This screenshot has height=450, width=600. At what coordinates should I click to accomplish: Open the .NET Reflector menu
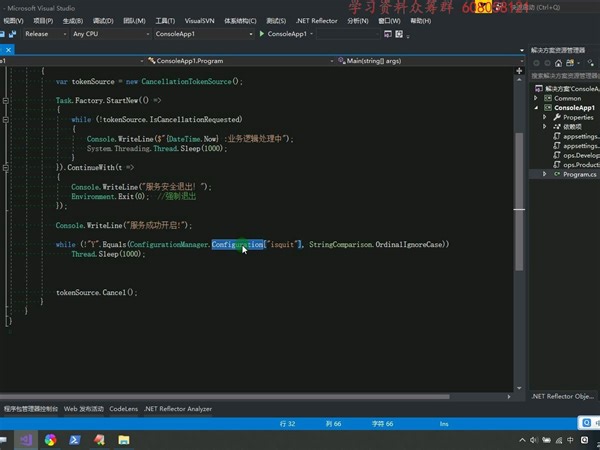tap(316, 21)
